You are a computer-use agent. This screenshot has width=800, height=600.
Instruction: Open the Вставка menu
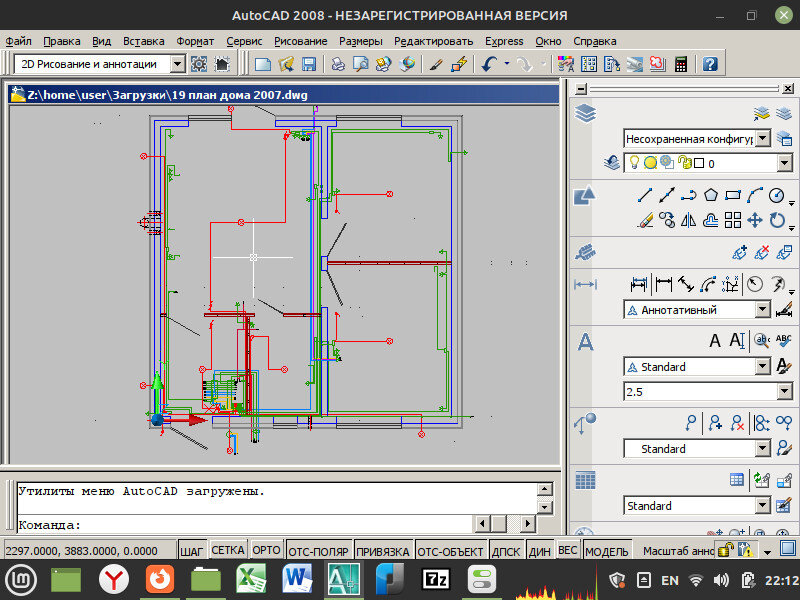(x=144, y=41)
